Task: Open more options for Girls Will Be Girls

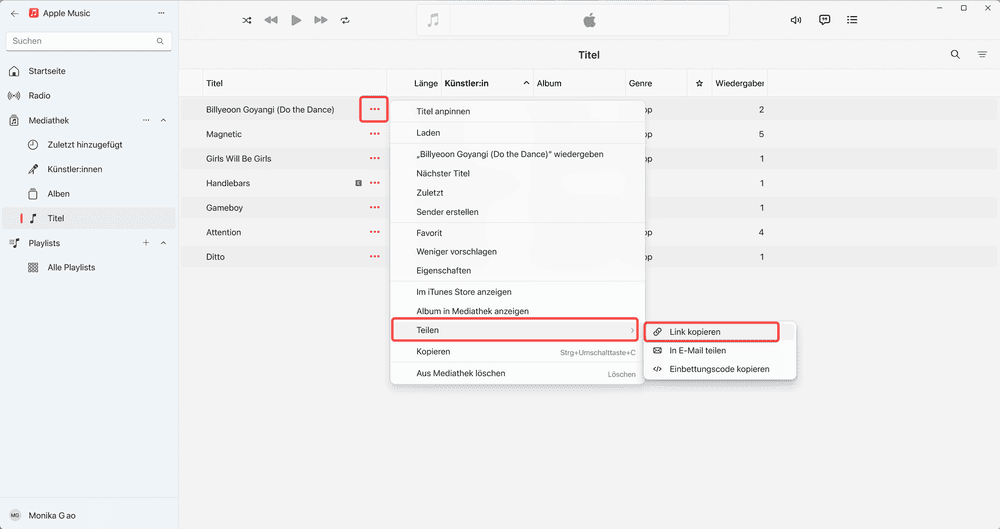Action: 374,159
